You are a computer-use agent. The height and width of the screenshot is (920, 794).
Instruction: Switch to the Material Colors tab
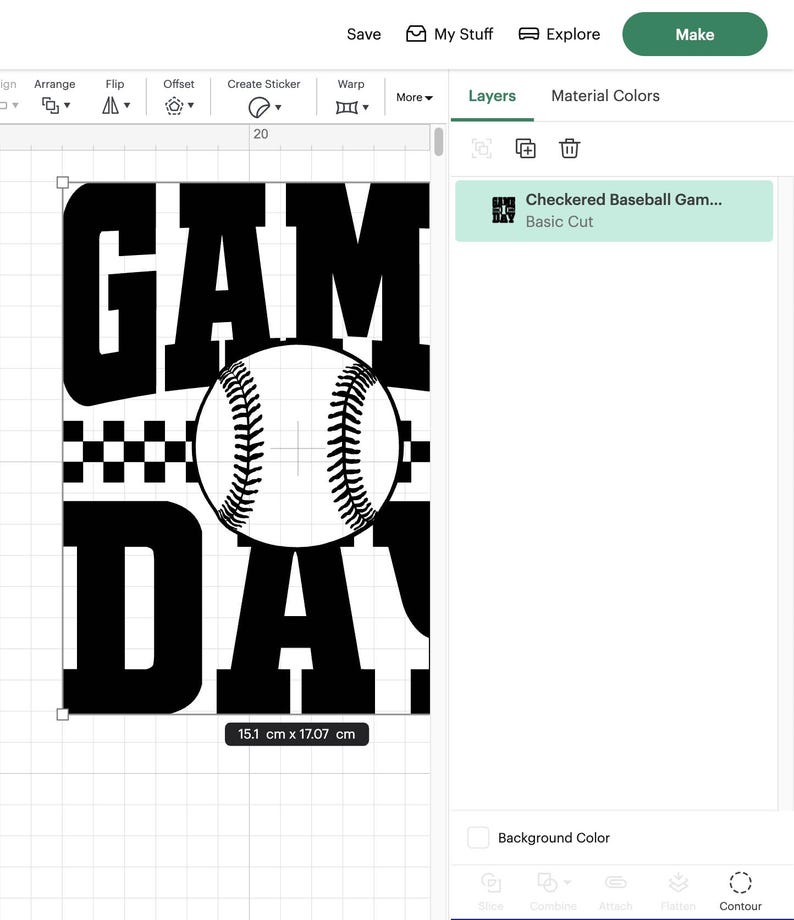pyautogui.click(x=605, y=96)
